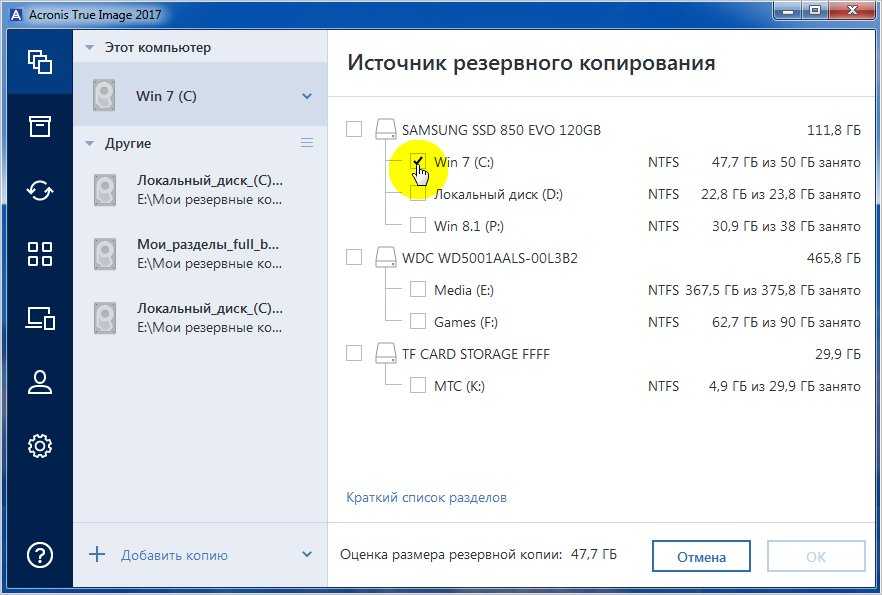
Task: Collapse the 'Этот компьютер' section
Action: [x=90, y=47]
